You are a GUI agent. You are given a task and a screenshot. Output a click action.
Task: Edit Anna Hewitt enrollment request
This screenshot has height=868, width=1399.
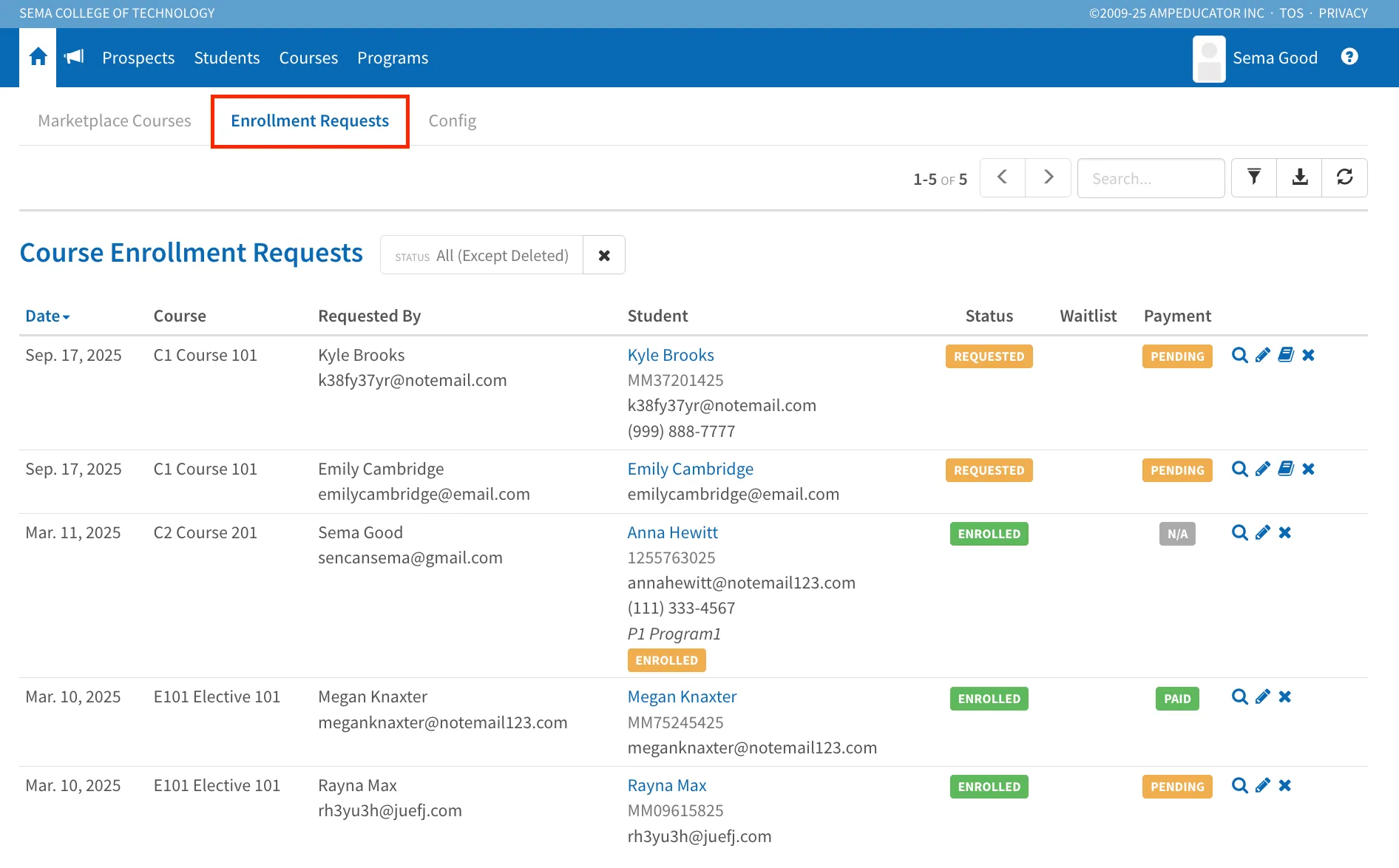tap(1263, 533)
